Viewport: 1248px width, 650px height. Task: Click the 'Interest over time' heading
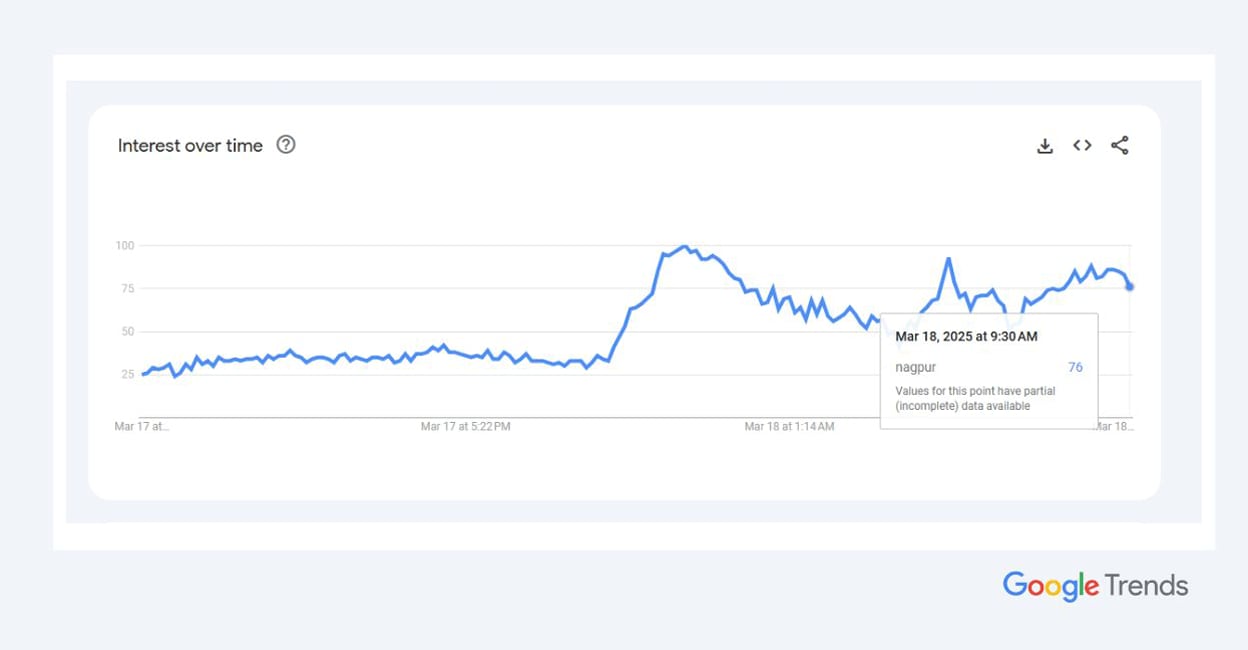tap(190, 145)
